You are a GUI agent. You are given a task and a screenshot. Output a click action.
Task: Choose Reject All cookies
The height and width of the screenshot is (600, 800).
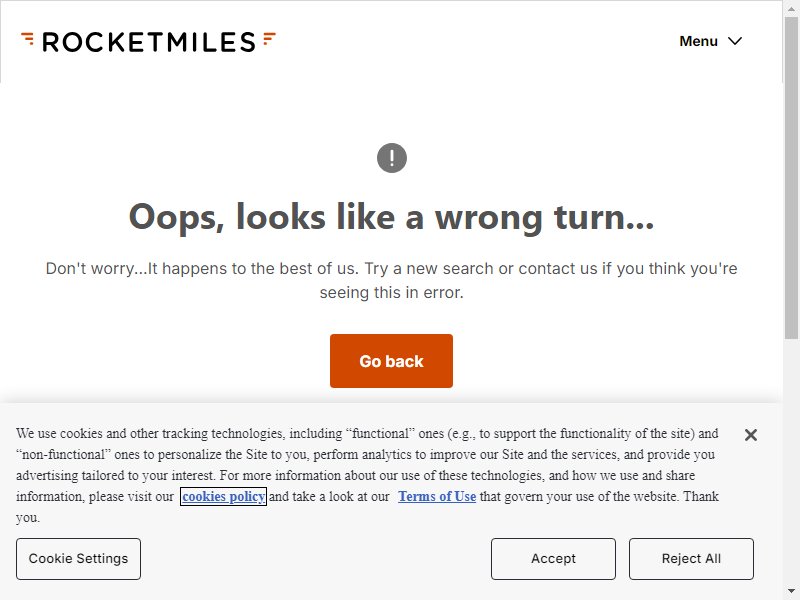pos(691,559)
